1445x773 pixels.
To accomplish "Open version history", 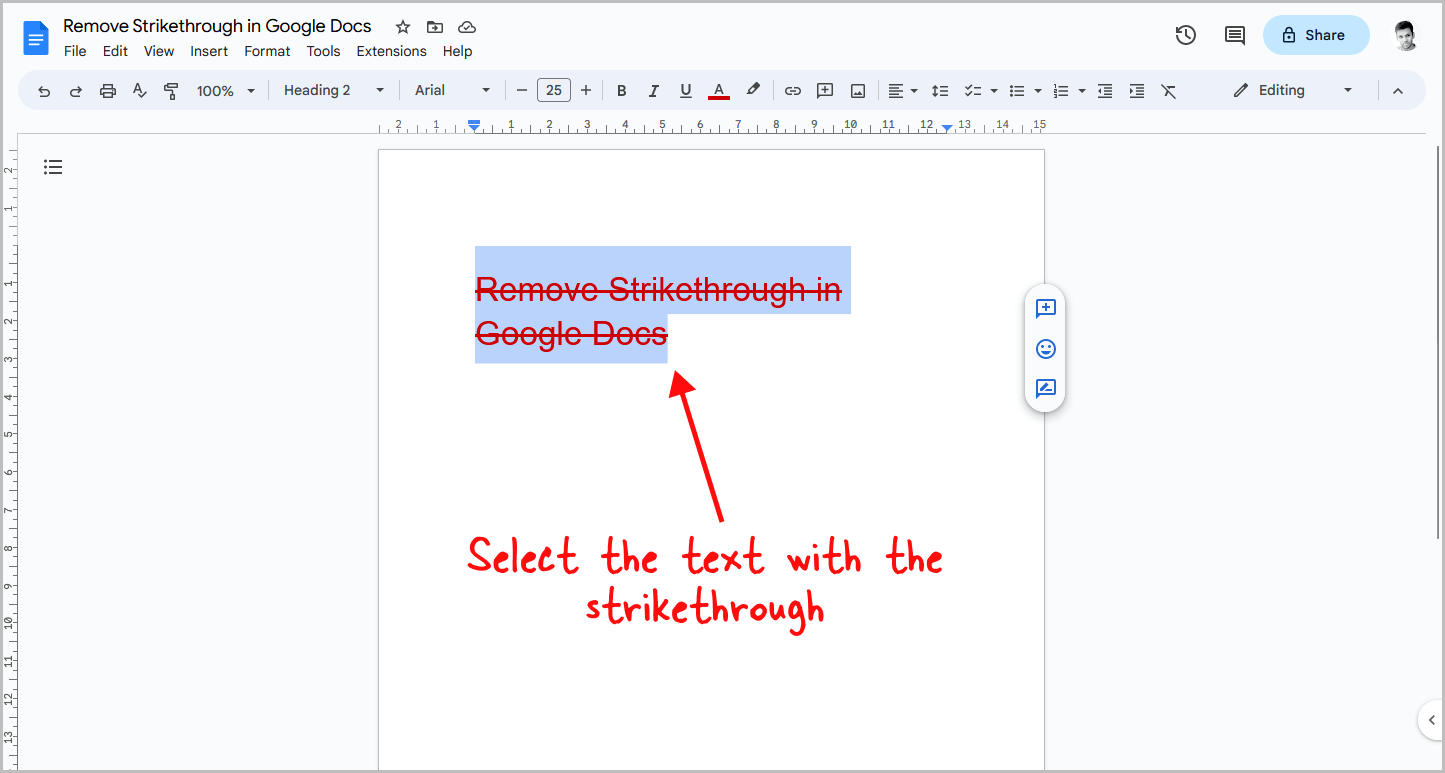I will coord(1185,34).
